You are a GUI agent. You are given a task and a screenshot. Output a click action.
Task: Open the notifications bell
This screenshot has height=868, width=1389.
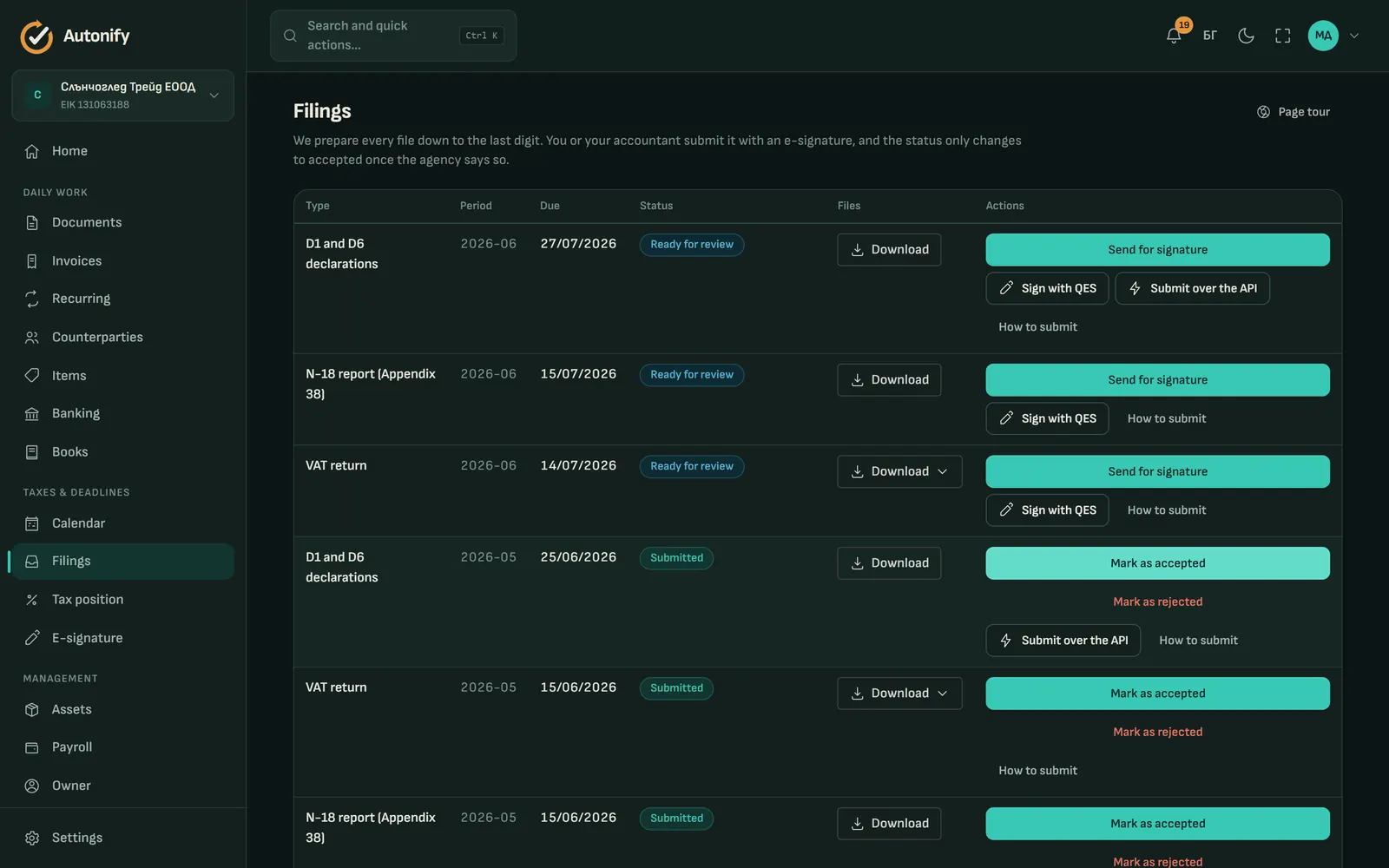[x=1174, y=36]
